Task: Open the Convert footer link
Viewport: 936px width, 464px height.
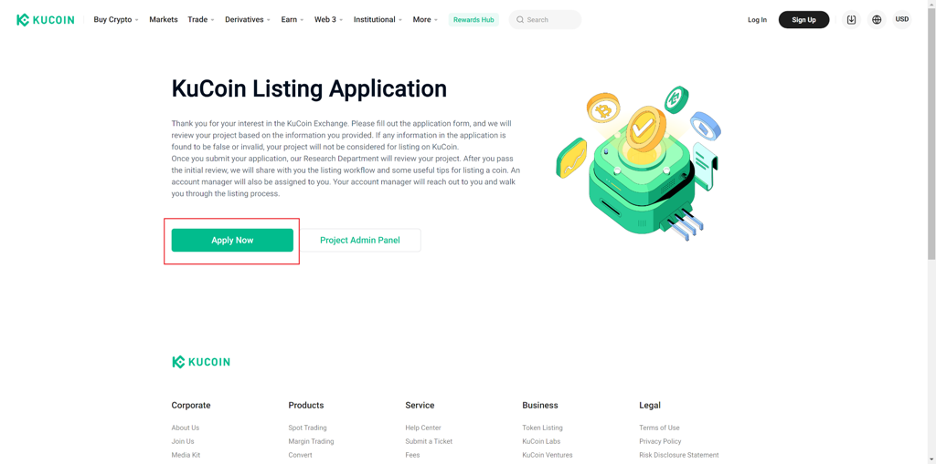Action: 300,455
